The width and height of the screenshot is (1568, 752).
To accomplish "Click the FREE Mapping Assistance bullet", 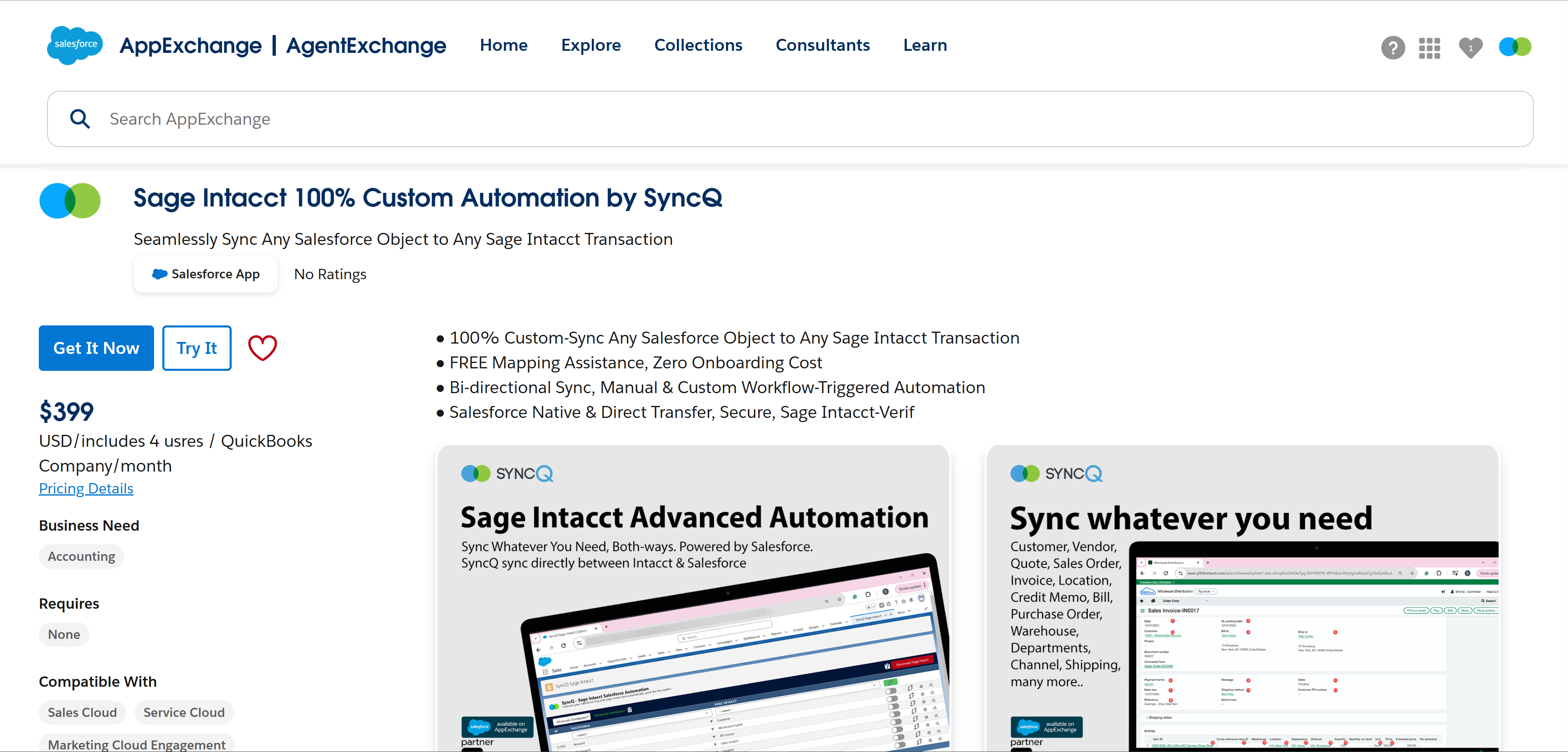I will point(629,363).
